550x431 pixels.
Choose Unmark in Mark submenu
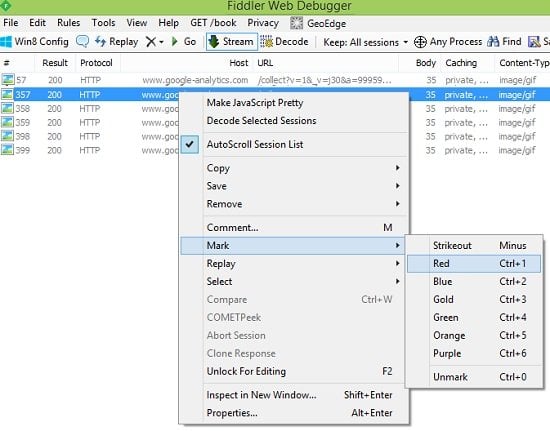tap(474, 377)
